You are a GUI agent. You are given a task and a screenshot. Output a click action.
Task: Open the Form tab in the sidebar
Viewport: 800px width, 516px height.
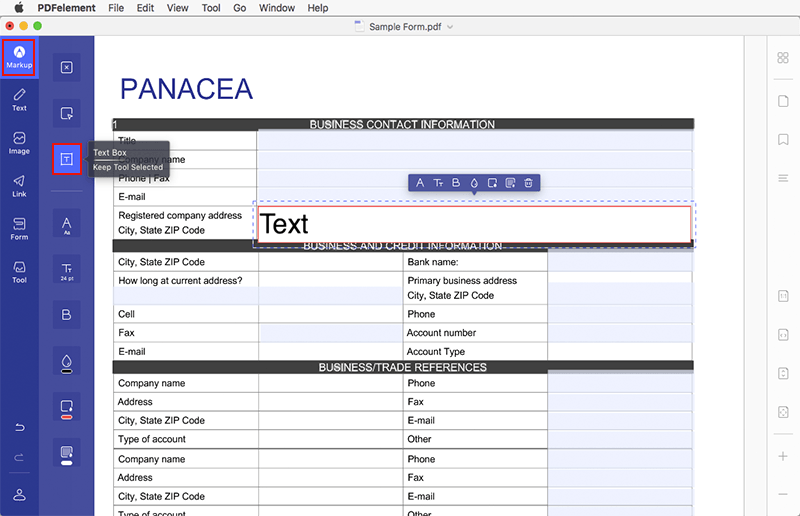(19, 229)
